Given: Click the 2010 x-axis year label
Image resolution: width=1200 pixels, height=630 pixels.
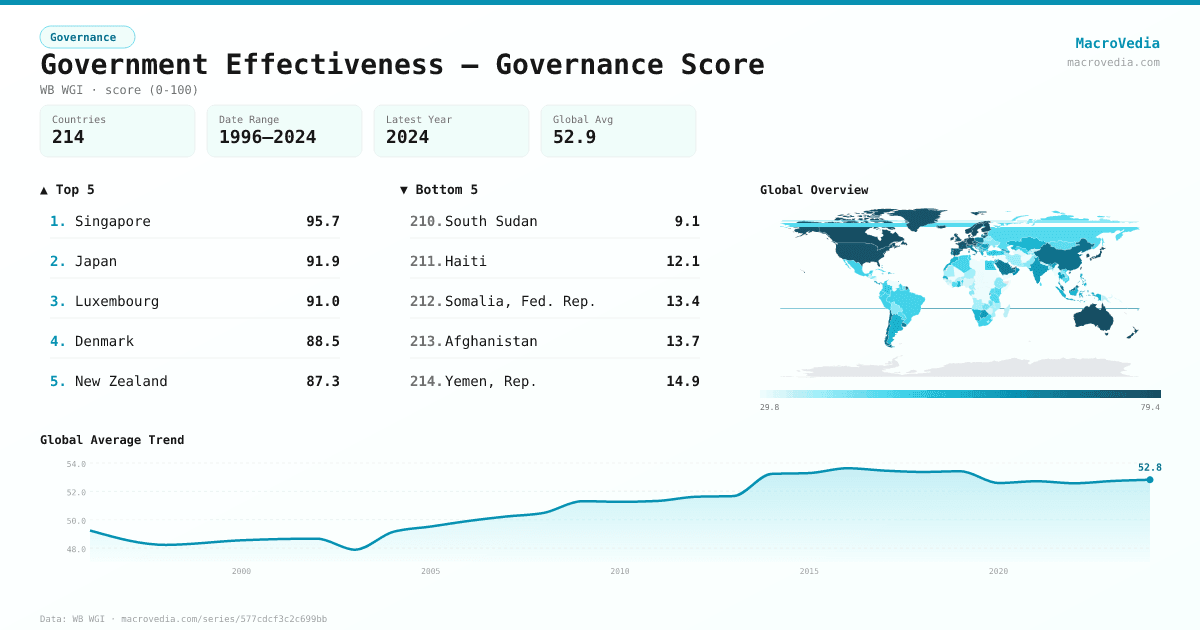Looking at the screenshot, I should [x=620, y=571].
